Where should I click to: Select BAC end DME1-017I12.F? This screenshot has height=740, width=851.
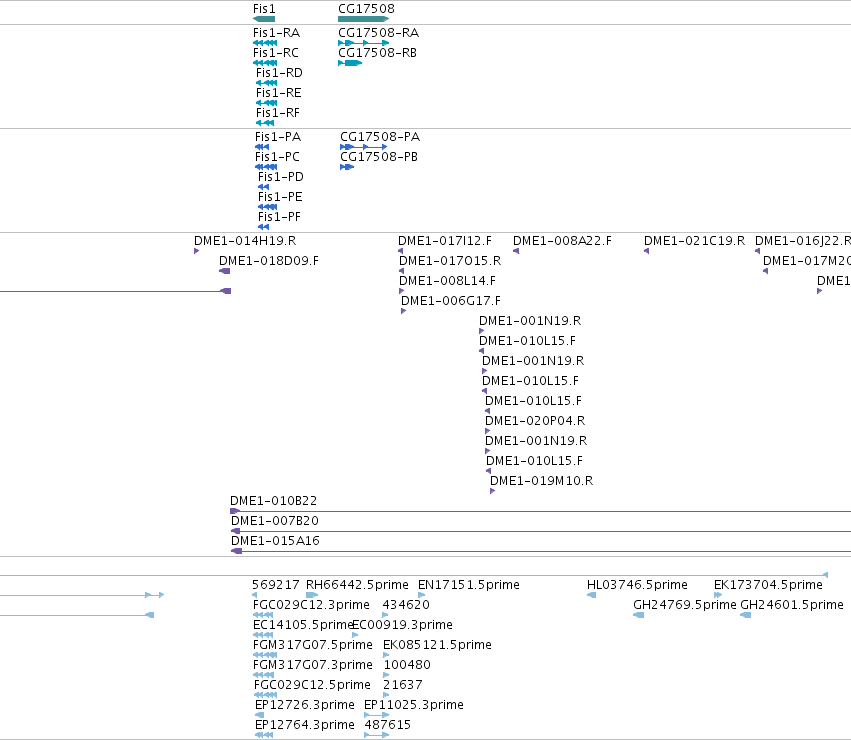click(444, 241)
